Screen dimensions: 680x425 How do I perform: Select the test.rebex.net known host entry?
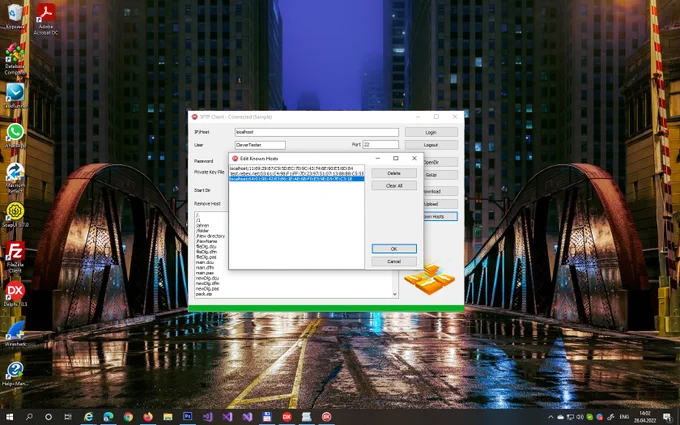click(x=297, y=173)
